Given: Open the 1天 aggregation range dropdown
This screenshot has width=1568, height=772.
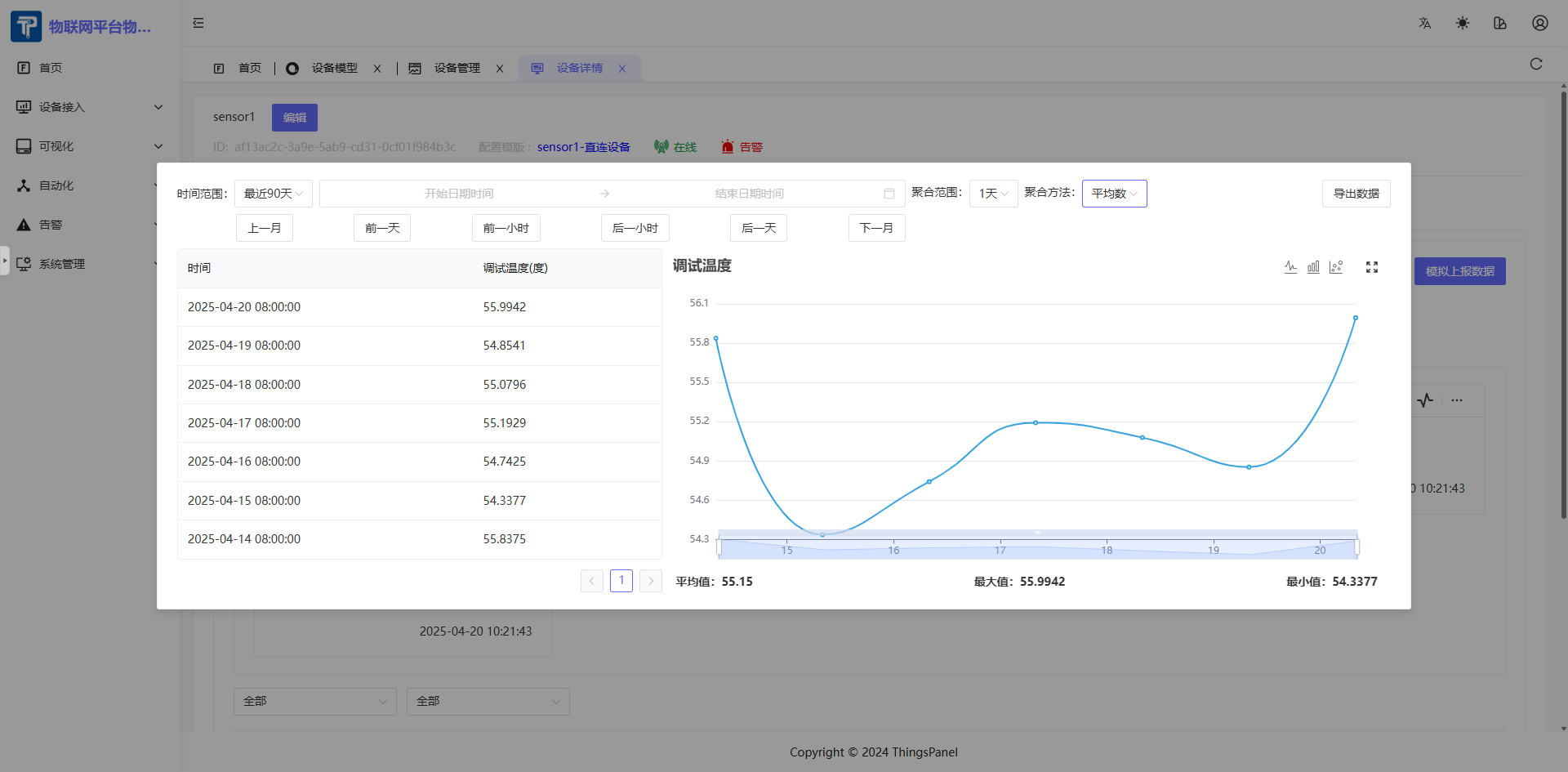Looking at the screenshot, I should coord(993,194).
